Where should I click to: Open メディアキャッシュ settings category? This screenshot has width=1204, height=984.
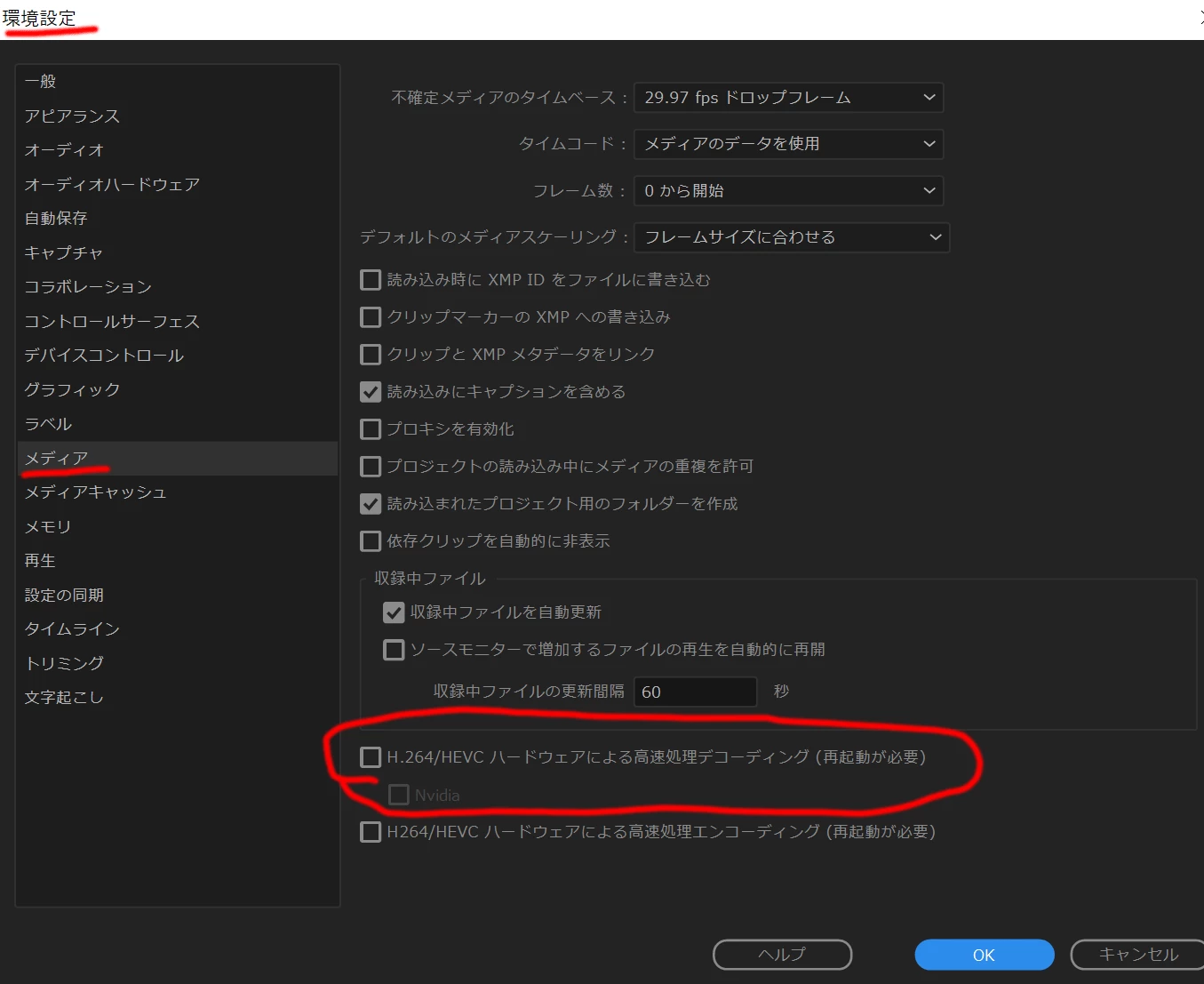click(x=178, y=492)
